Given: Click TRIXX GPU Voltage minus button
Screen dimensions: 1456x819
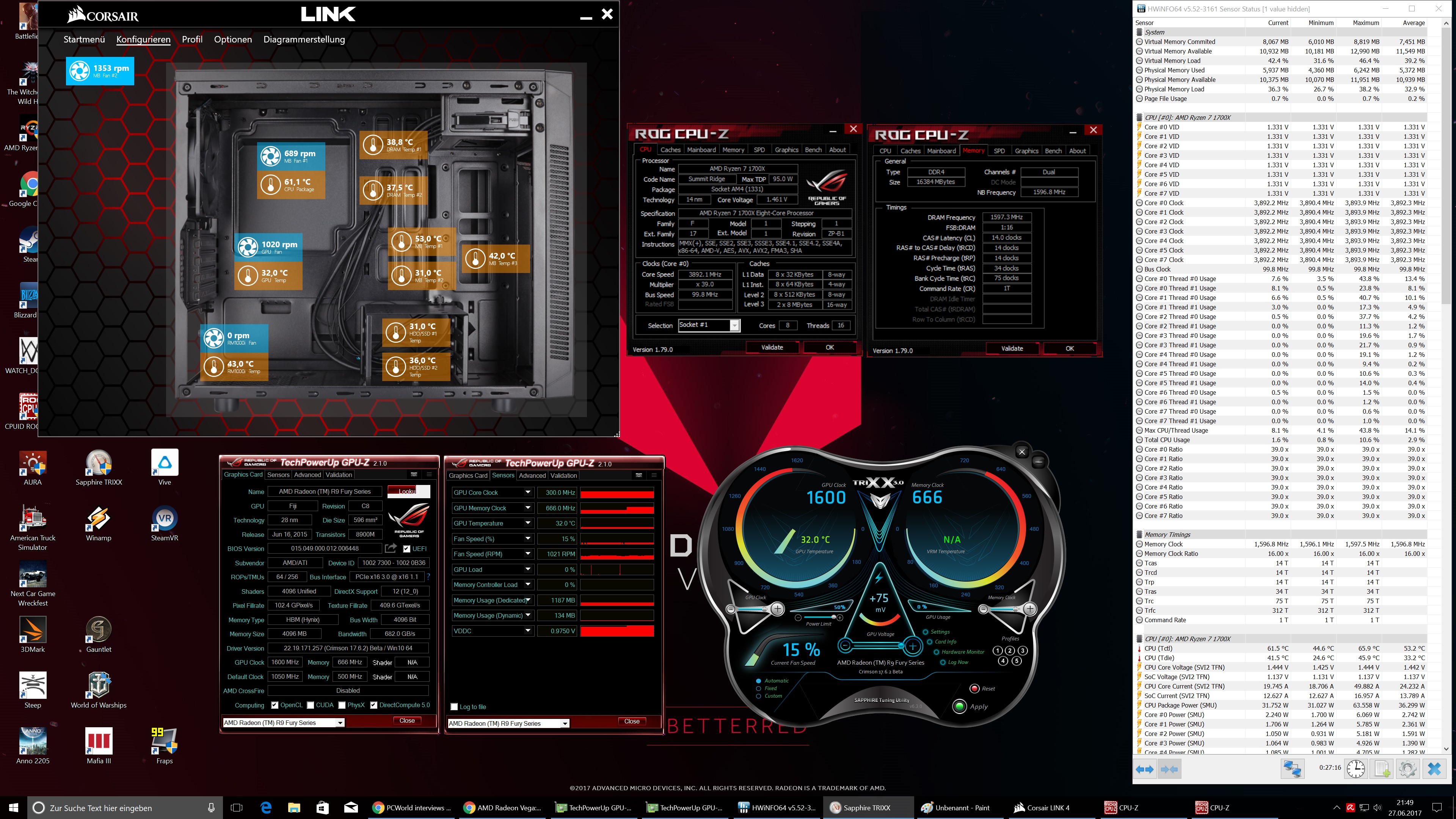Looking at the screenshot, I should 845,645.
